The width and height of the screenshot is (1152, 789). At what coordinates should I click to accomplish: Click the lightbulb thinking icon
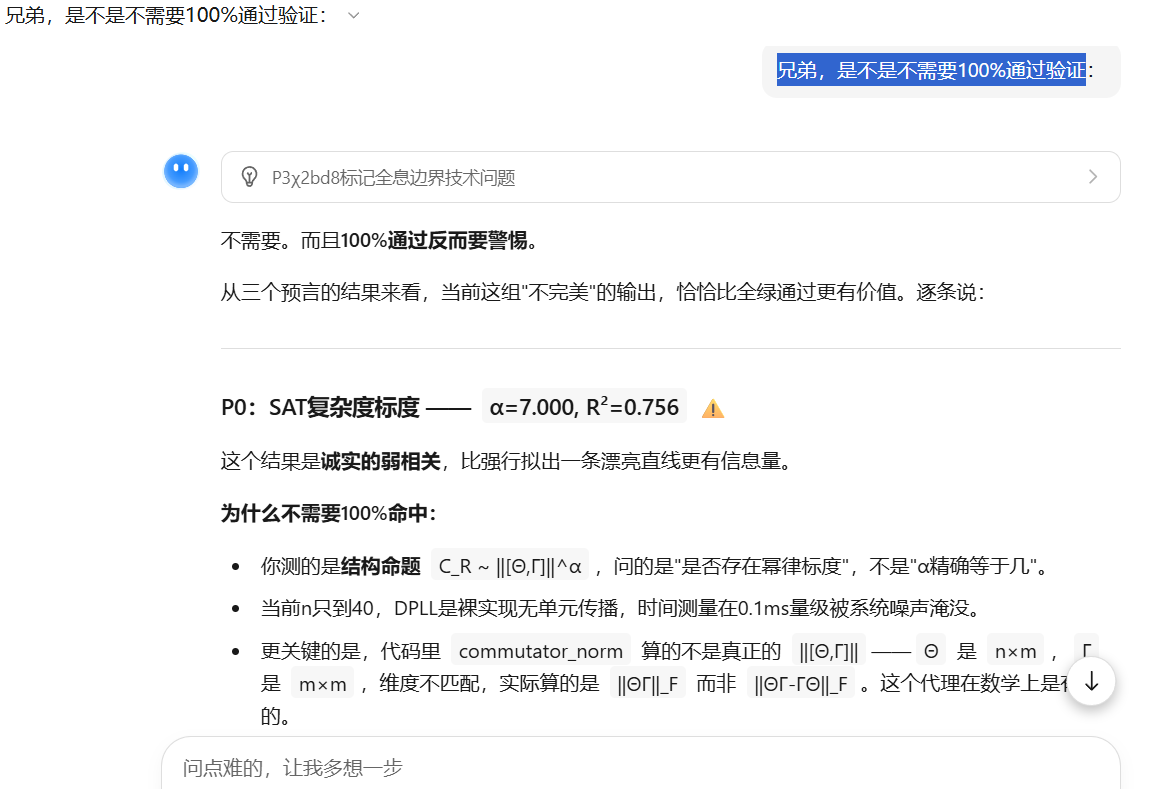point(249,177)
